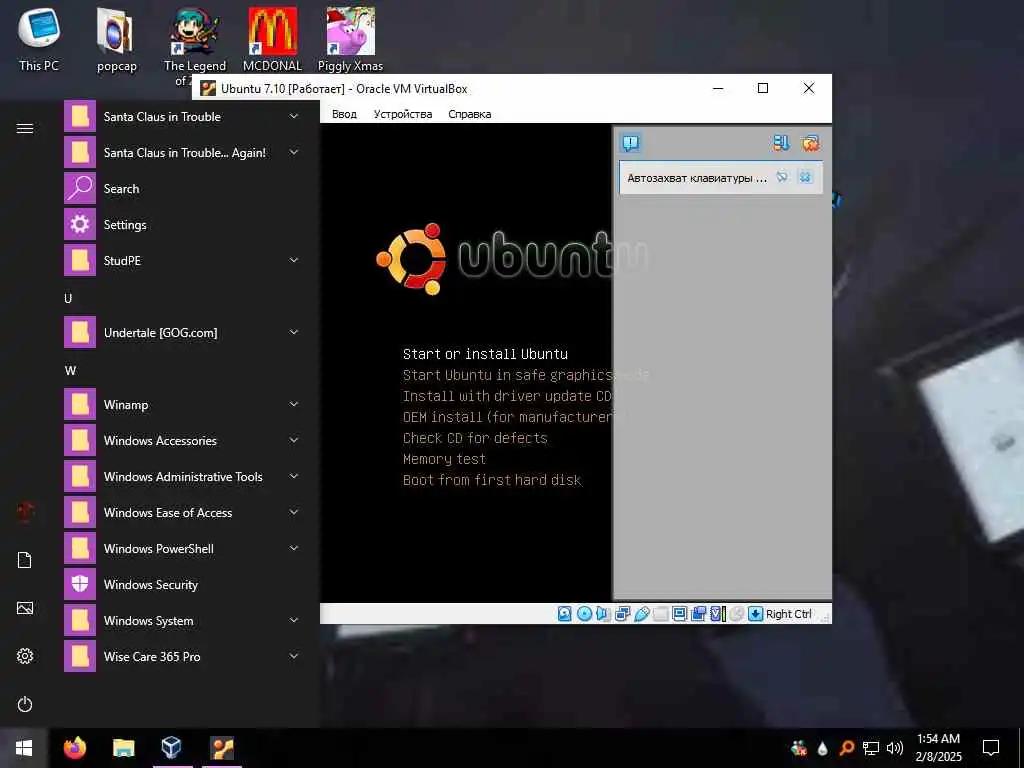This screenshot has height=768, width=1024.
Task: Open Search from the Start app list
Action: pos(183,189)
